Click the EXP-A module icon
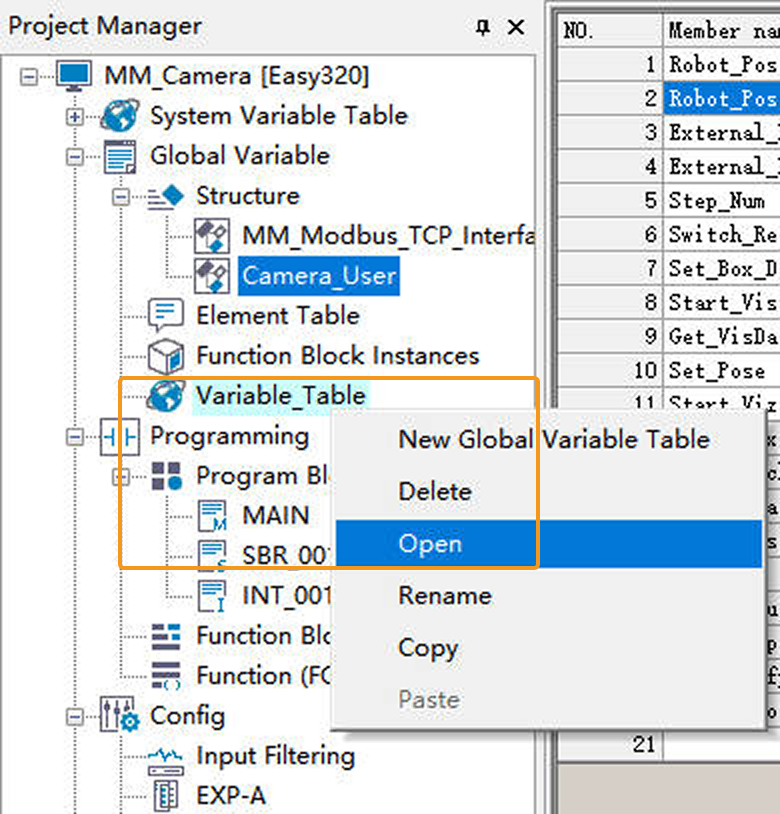Screen dimensions: 780x814 [x=165, y=796]
